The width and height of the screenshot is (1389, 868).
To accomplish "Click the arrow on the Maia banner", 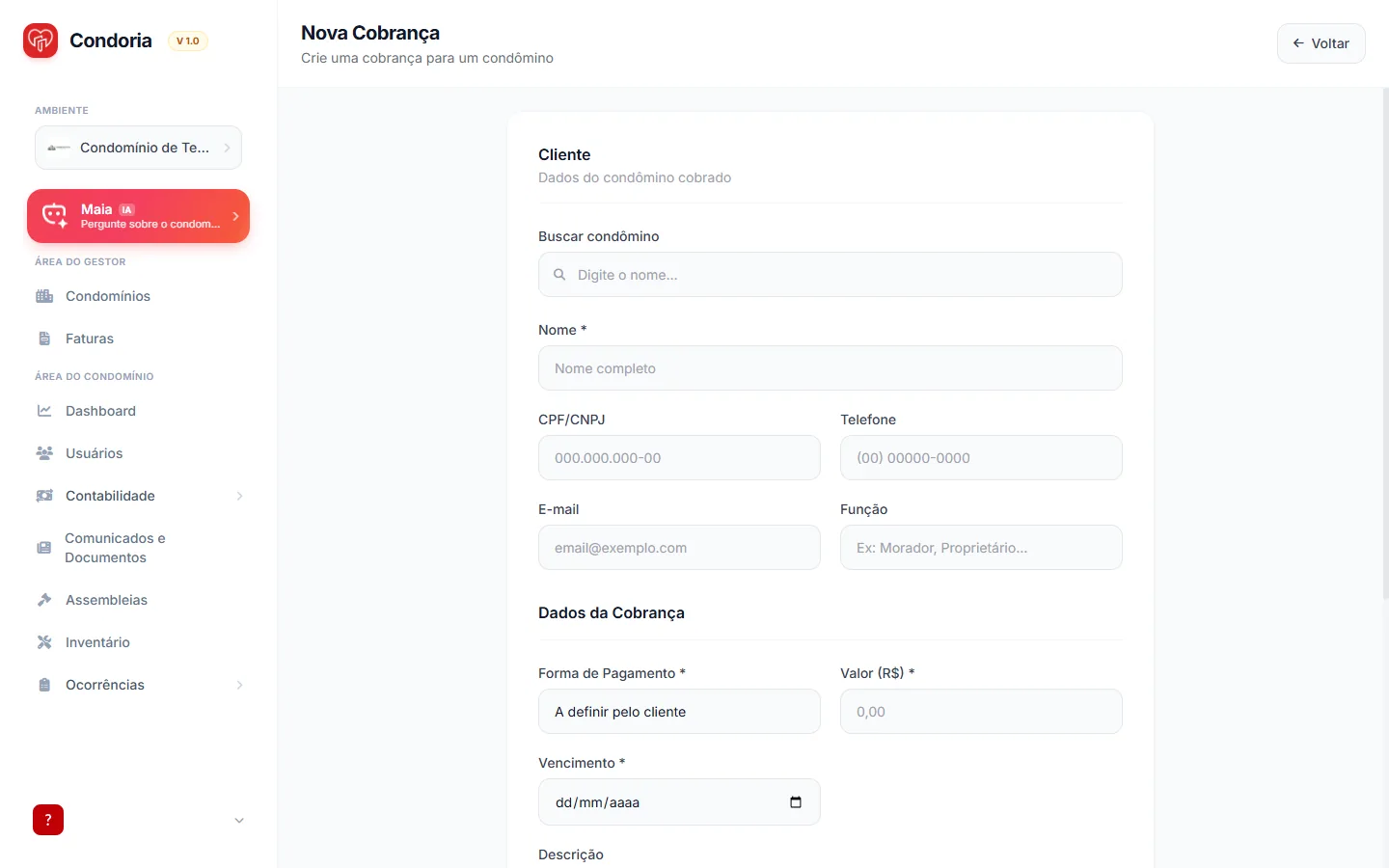I will 235,216.
